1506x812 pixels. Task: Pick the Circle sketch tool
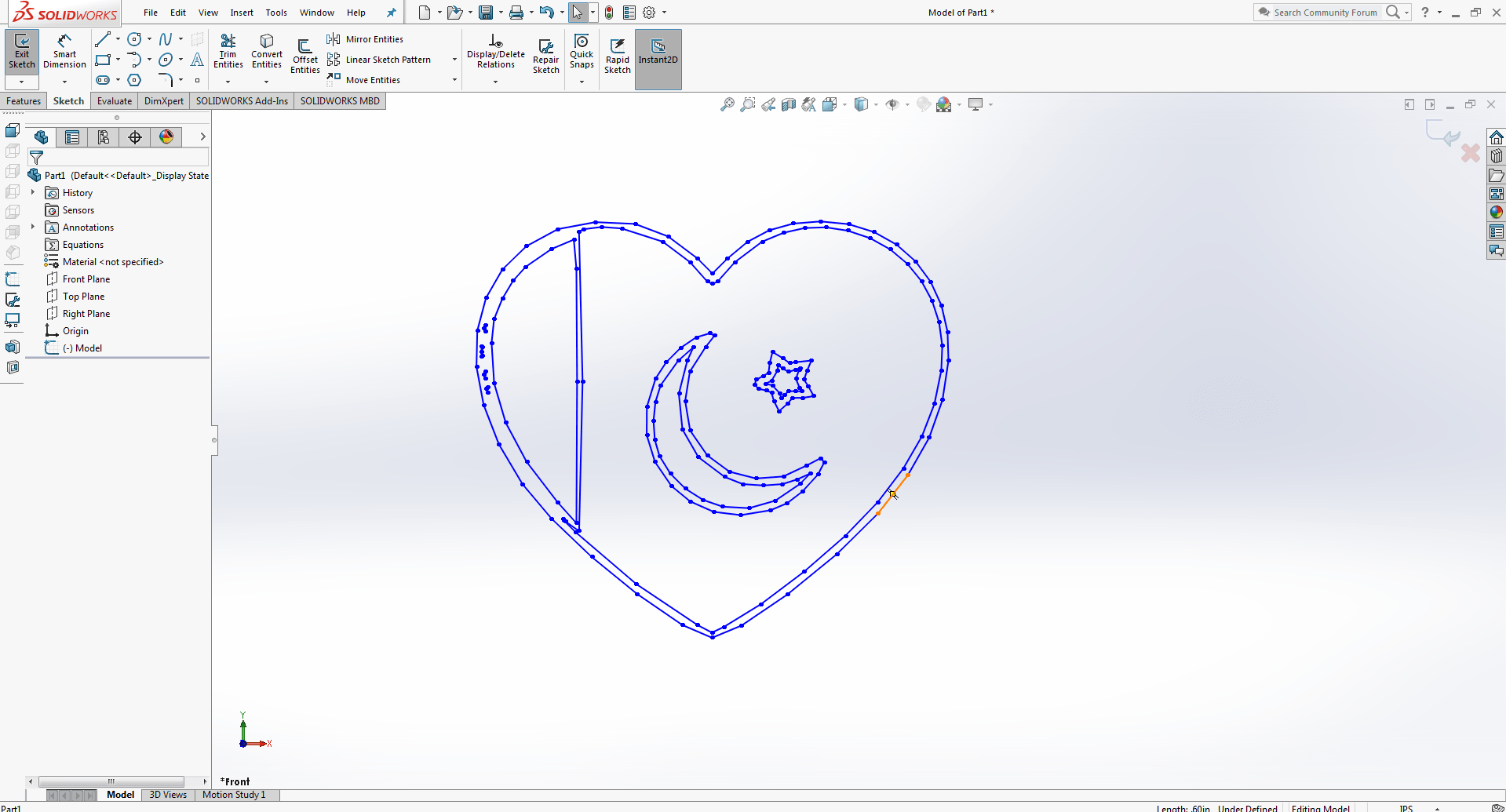[x=134, y=38]
